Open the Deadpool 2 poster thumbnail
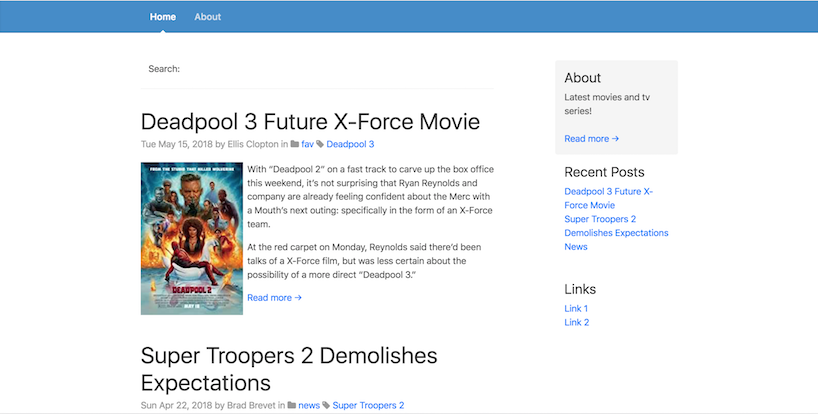This screenshot has width=818, height=414. click(192, 239)
